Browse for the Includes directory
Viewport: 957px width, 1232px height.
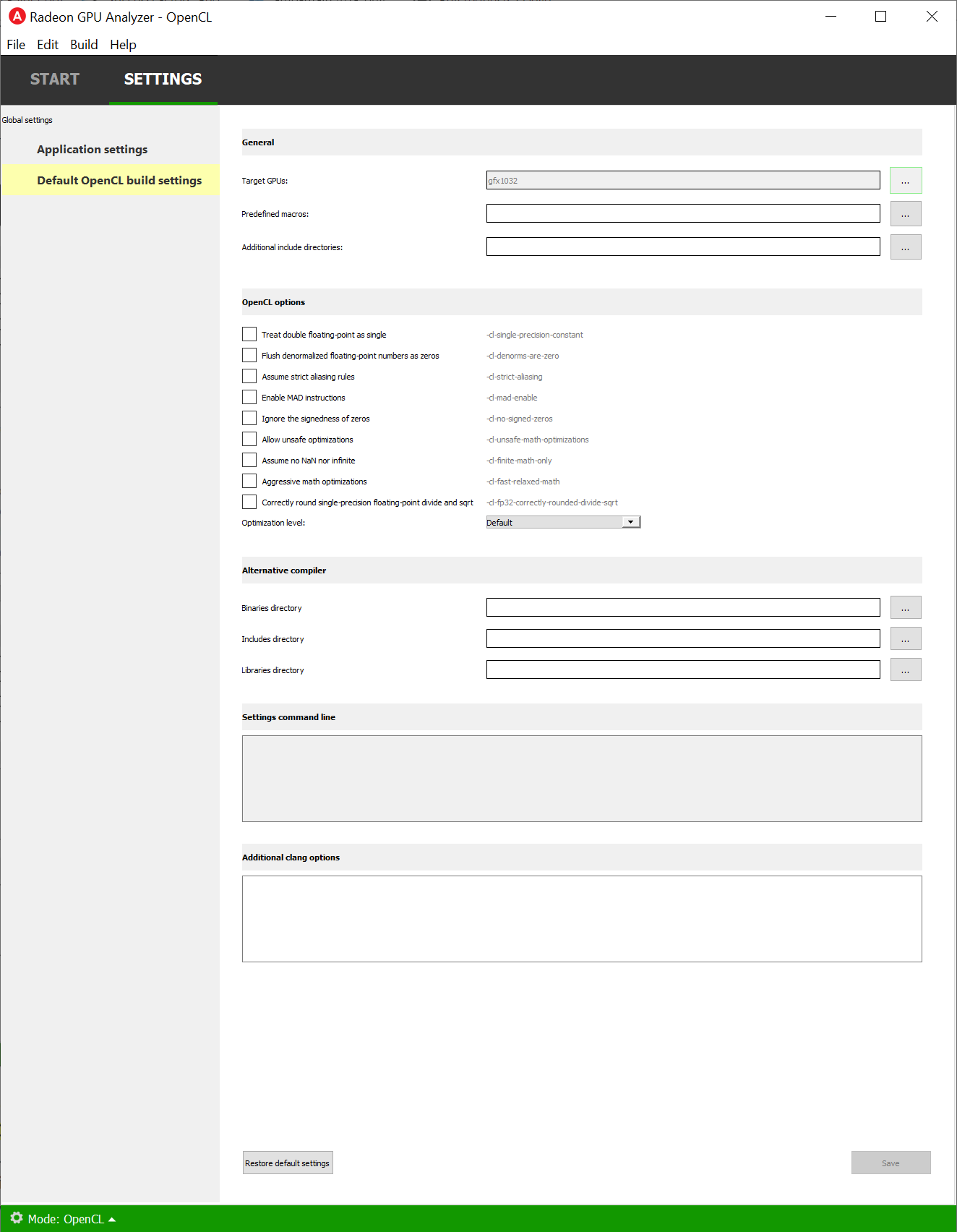coord(905,639)
